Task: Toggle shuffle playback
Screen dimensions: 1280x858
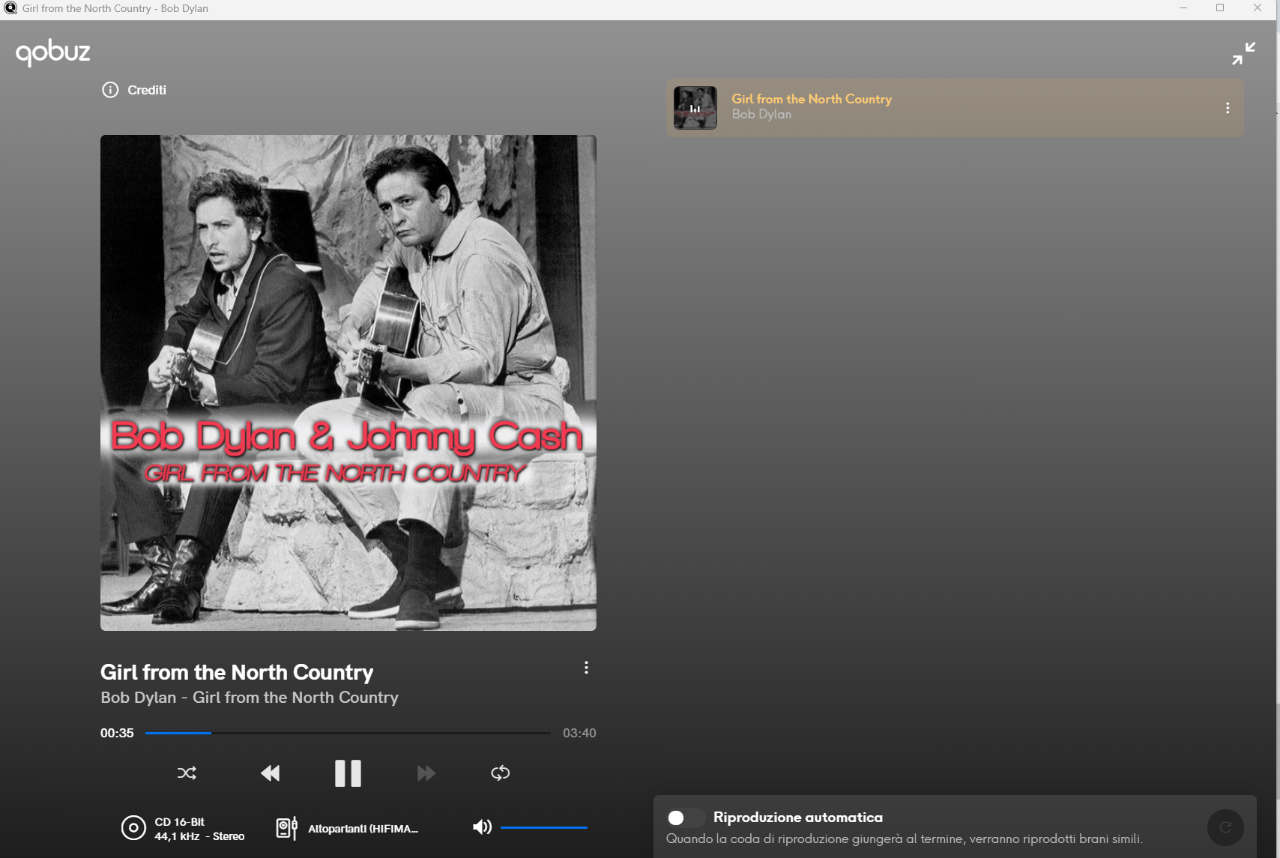Action: coord(187,773)
